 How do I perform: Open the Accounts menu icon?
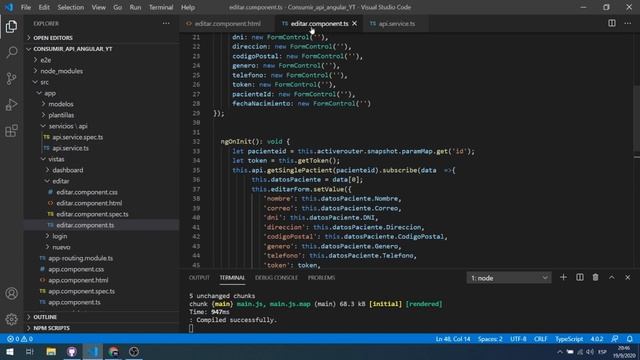(11, 293)
